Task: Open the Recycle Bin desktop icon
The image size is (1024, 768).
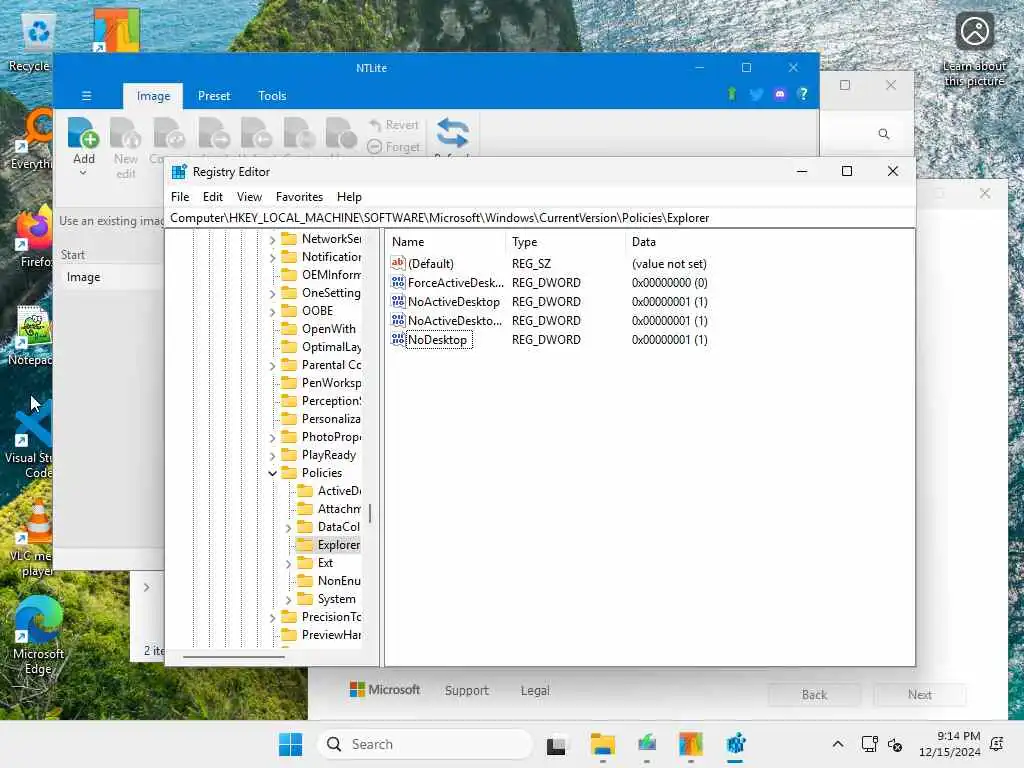Action: pos(38,33)
